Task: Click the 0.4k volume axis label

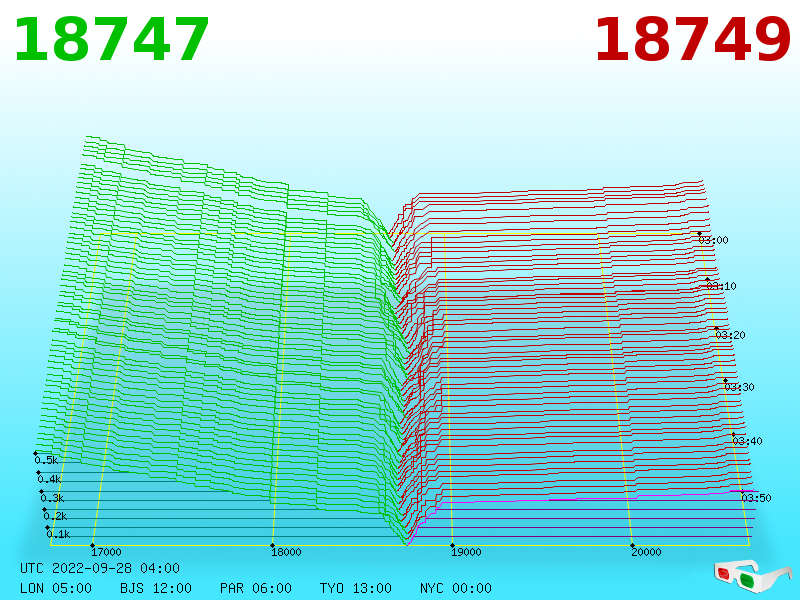Action: 49,480
